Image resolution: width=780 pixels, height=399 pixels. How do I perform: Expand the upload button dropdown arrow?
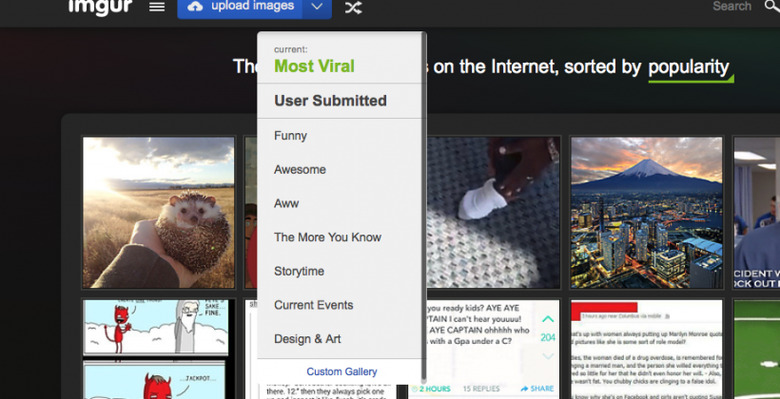[317, 7]
